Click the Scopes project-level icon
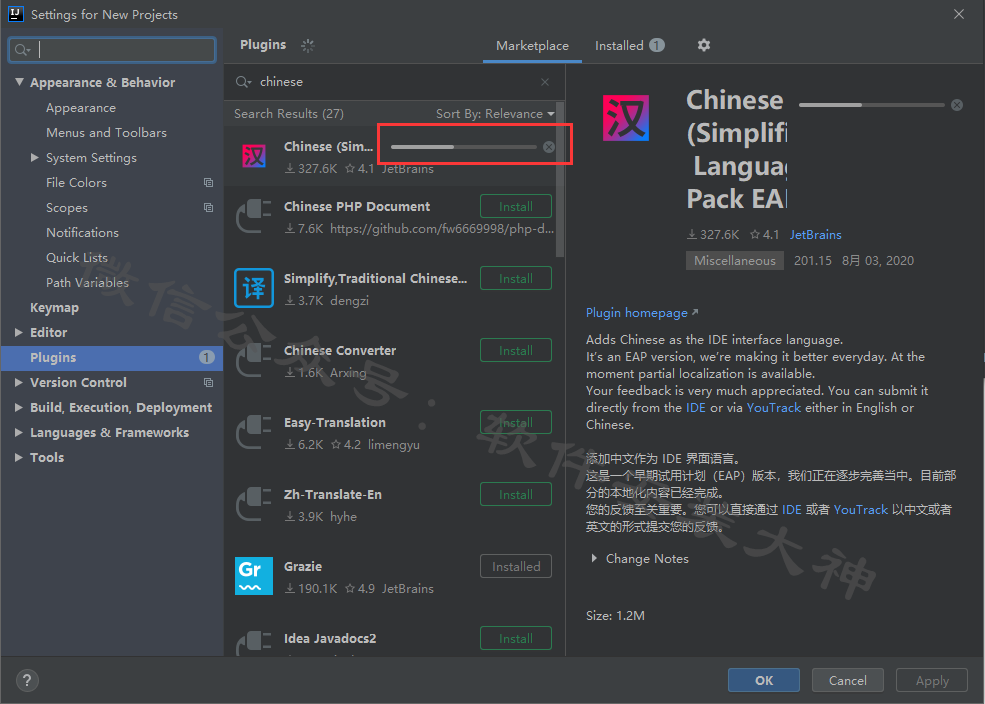985x704 pixels. click(209, 208)
